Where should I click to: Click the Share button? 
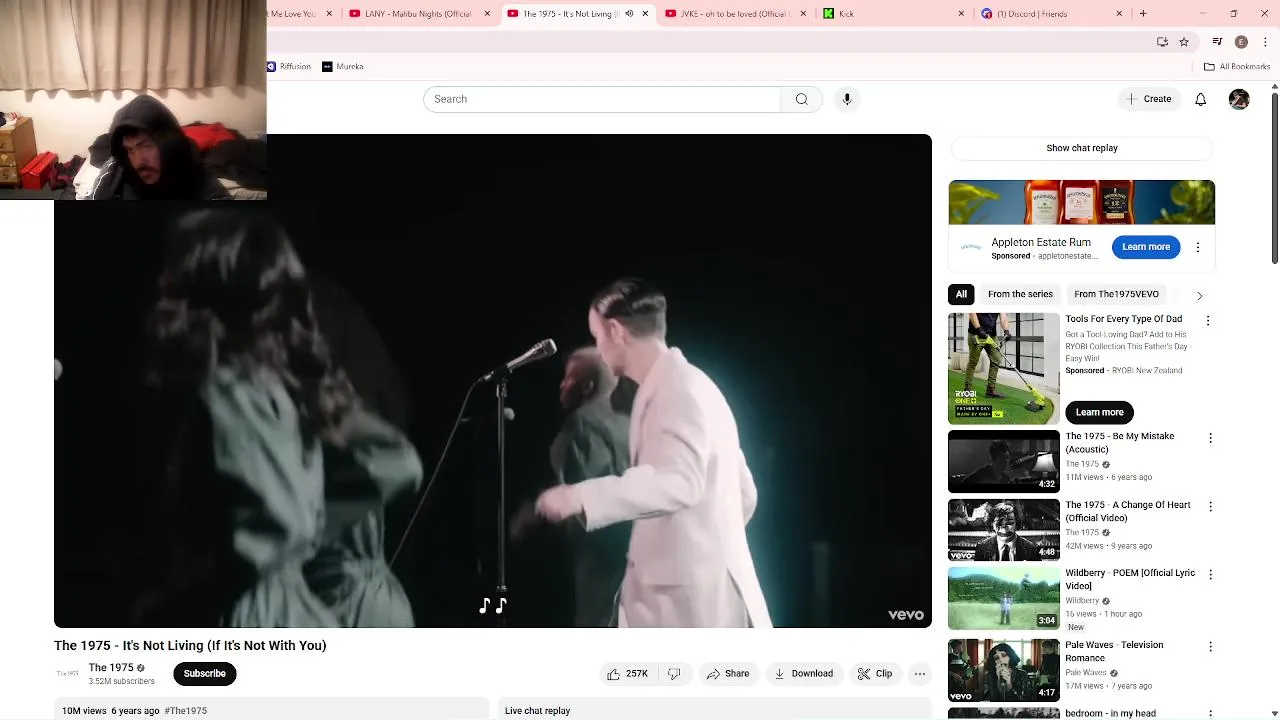[x=727, y=674]
